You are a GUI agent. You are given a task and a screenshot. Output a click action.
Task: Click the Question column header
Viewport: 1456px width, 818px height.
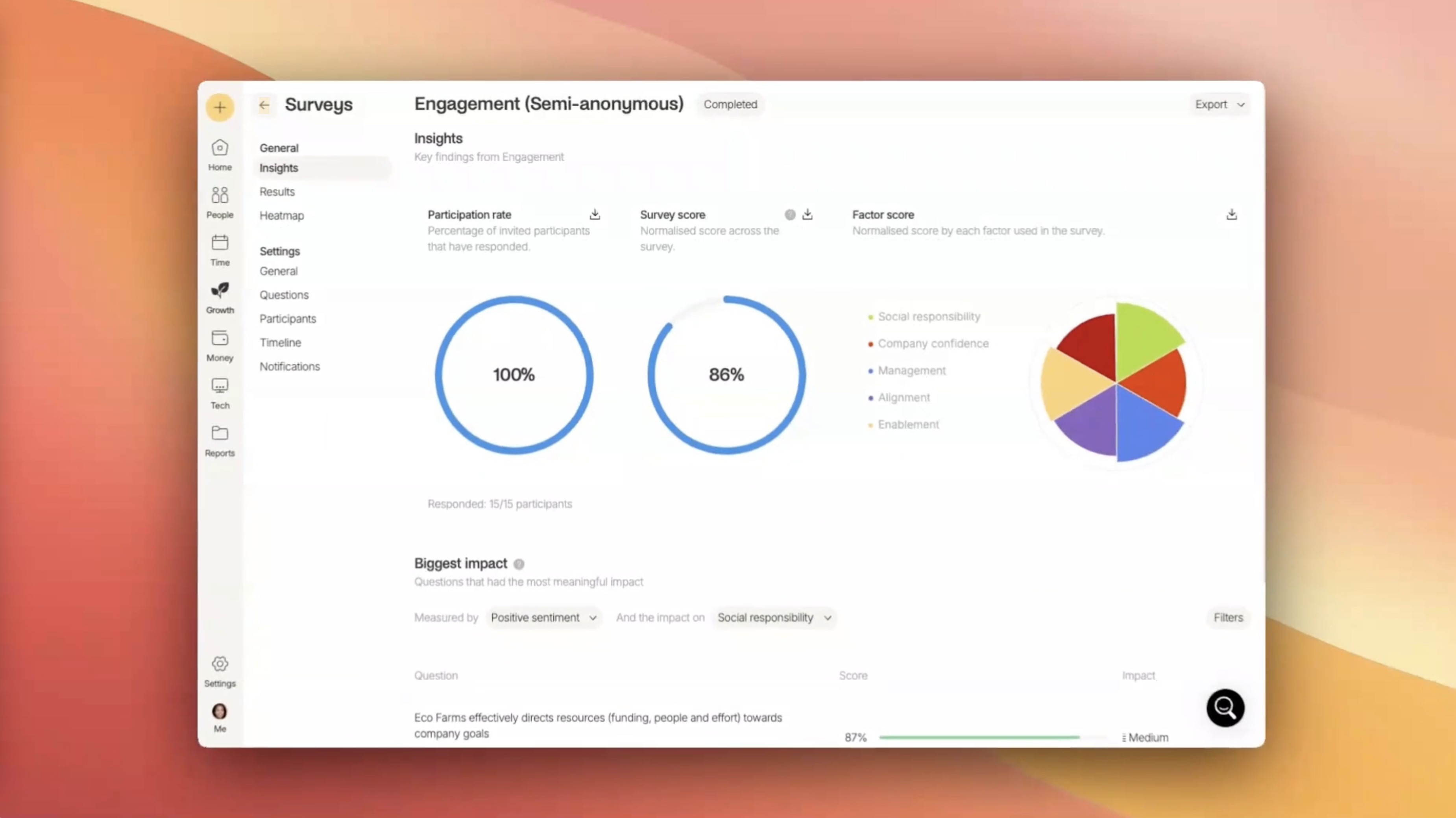click(436, 676)
